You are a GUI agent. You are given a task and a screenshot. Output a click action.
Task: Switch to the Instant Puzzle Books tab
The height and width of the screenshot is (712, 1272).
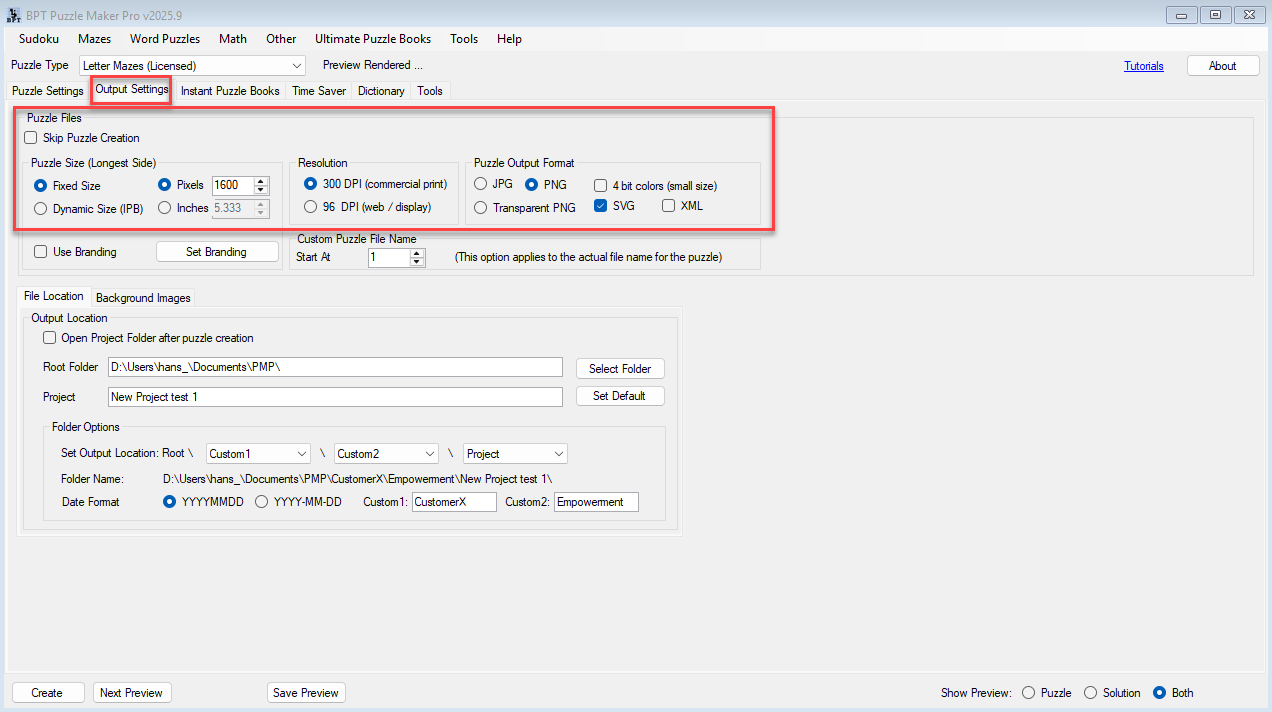(230, 91)
